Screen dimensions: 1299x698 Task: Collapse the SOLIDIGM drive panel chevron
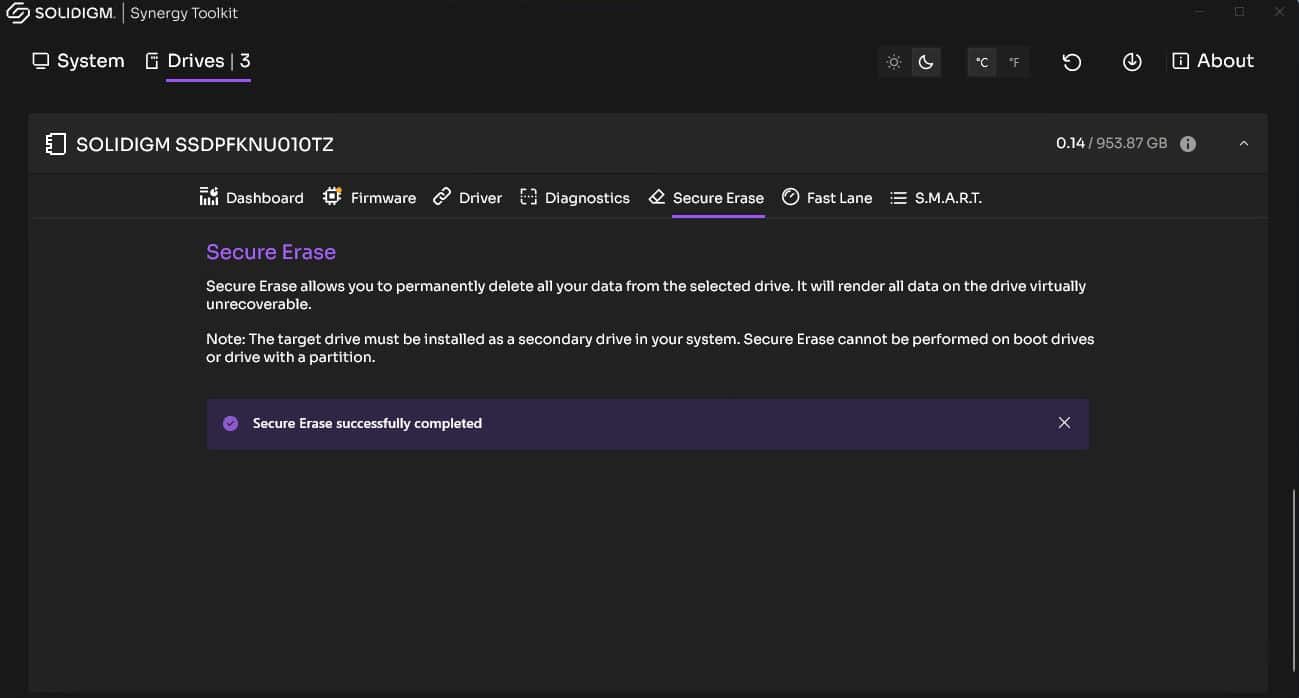[1244, 144]
